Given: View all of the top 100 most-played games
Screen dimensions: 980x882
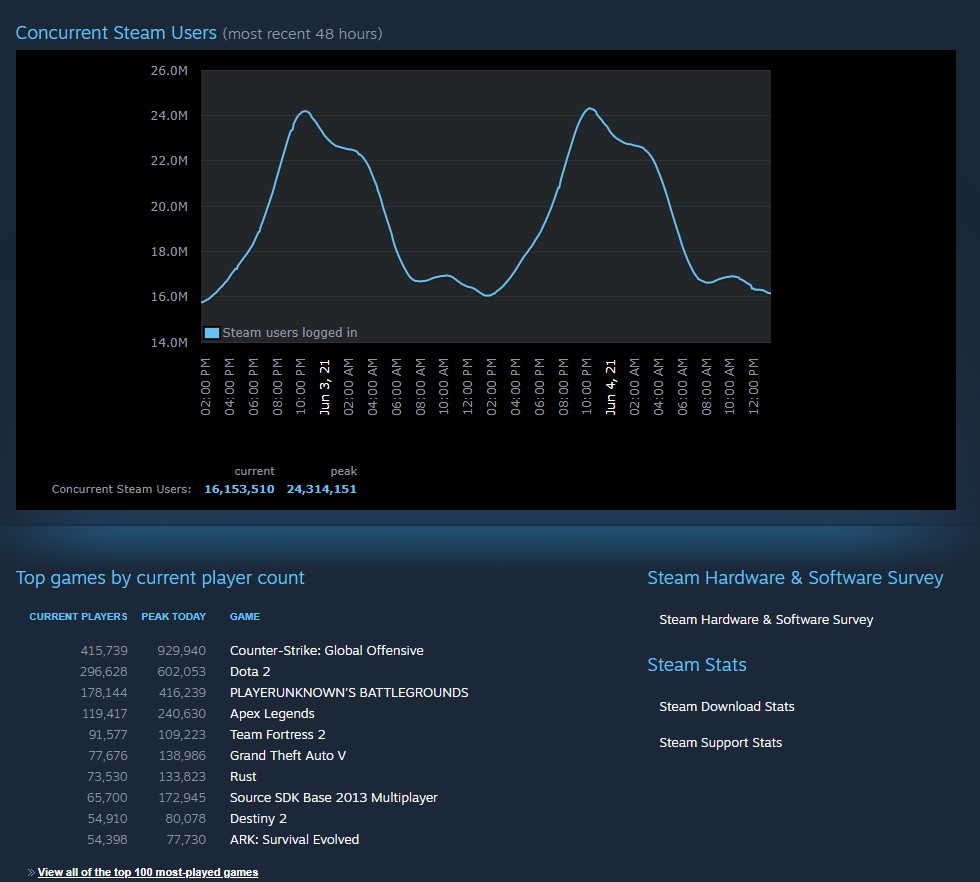Looking at the screenshot, I should [148, 872].
